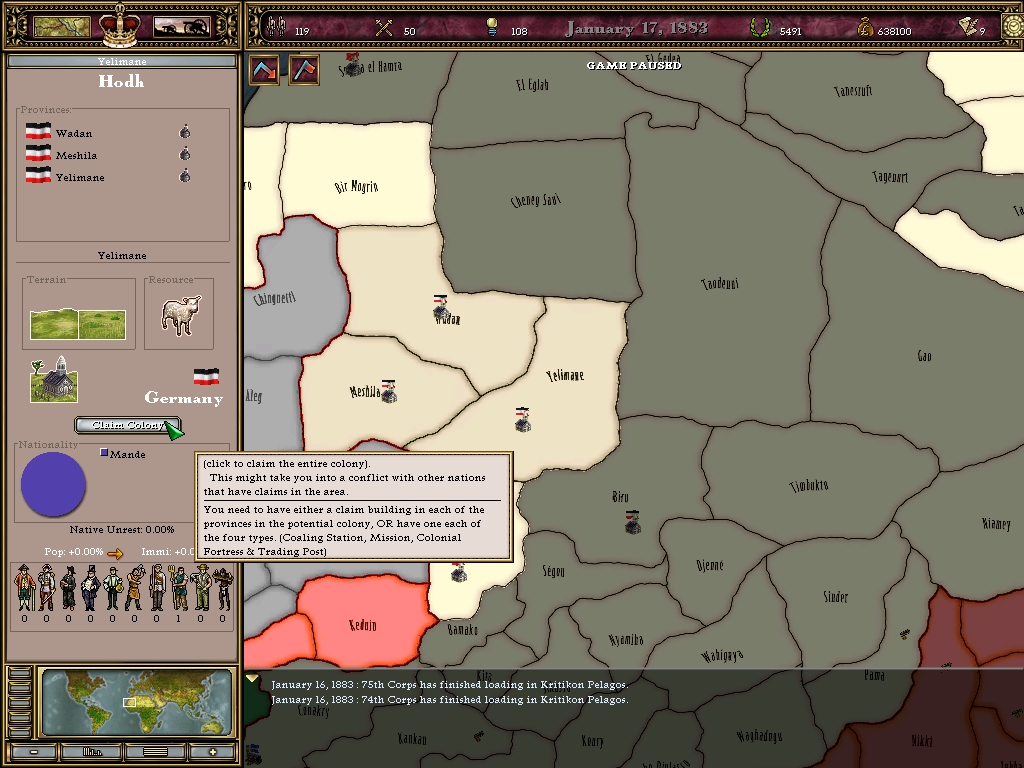
Task: Click the red Kedoin province on map
Action: 362,625
